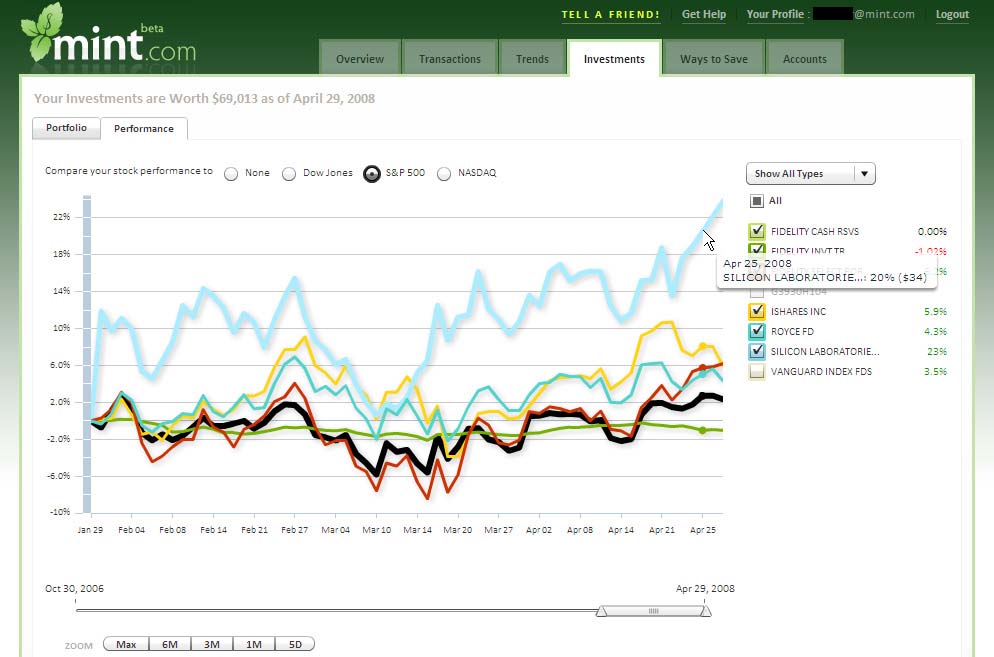Open the Trends tab
994x657 pixels.
(532, 58)
